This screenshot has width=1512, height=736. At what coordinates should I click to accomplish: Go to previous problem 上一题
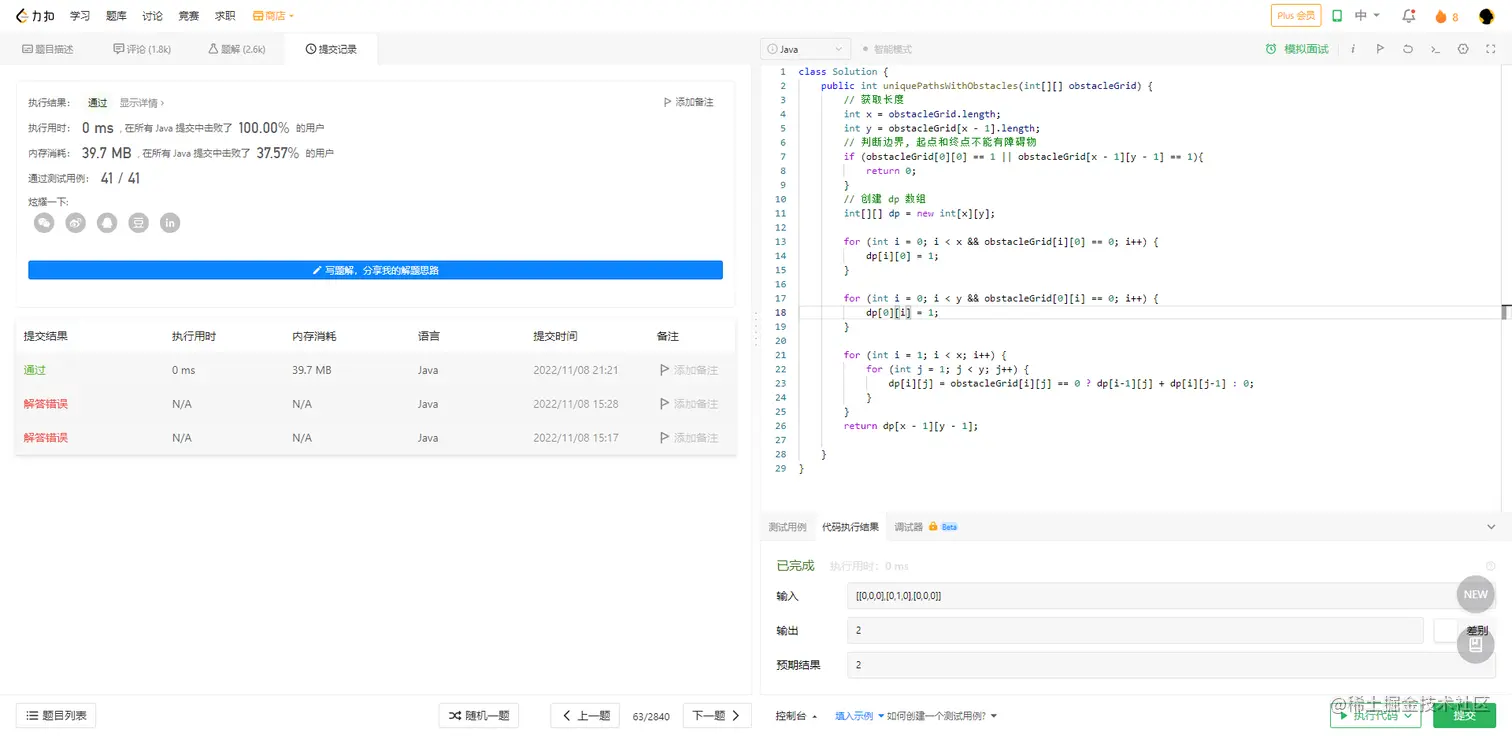(x=585, y=715)
